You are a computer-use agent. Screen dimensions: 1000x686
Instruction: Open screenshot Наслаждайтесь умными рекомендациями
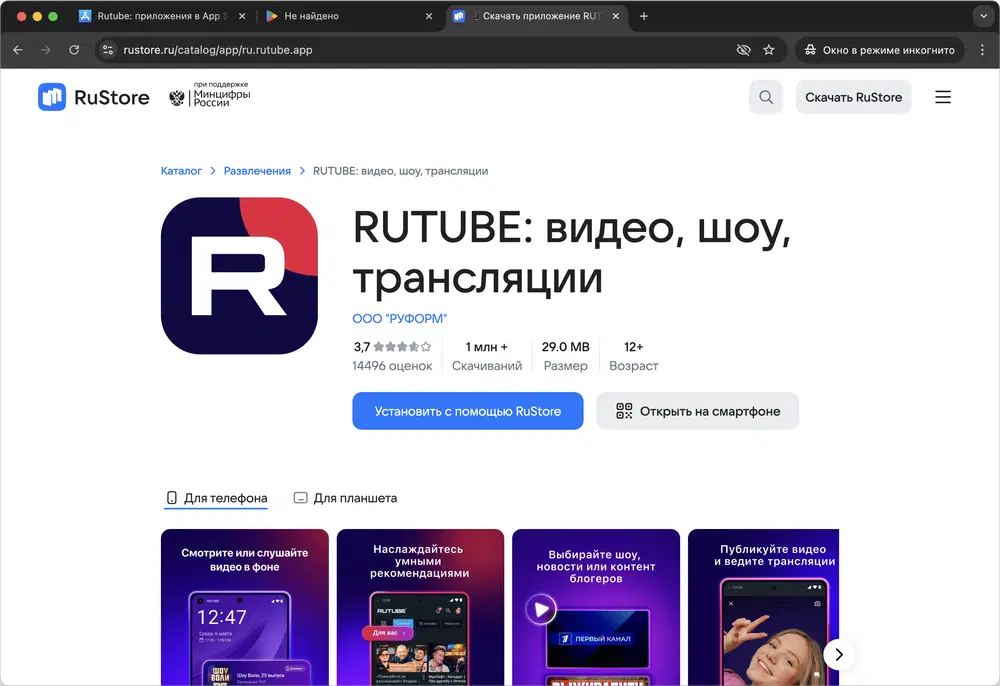pyautogui.click(x=420, y=607)
